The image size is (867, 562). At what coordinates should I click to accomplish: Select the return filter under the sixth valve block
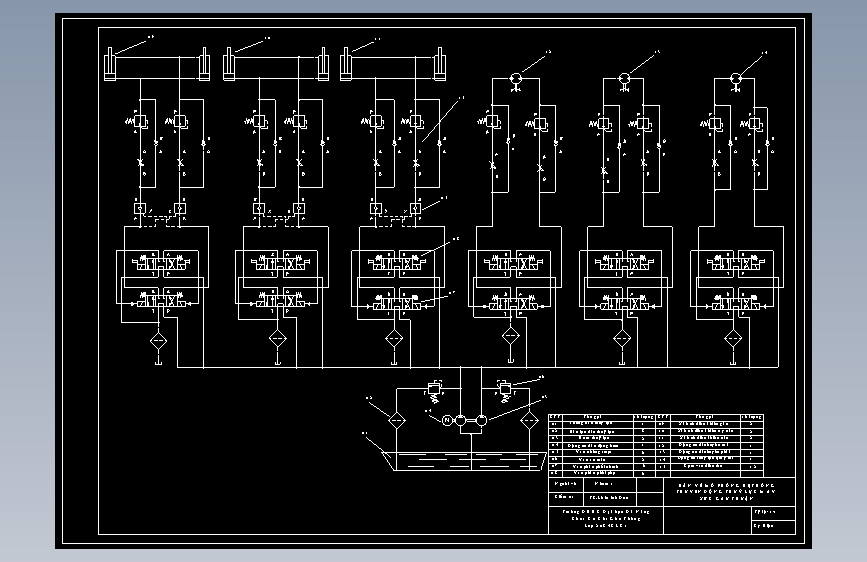click(733, 338)
